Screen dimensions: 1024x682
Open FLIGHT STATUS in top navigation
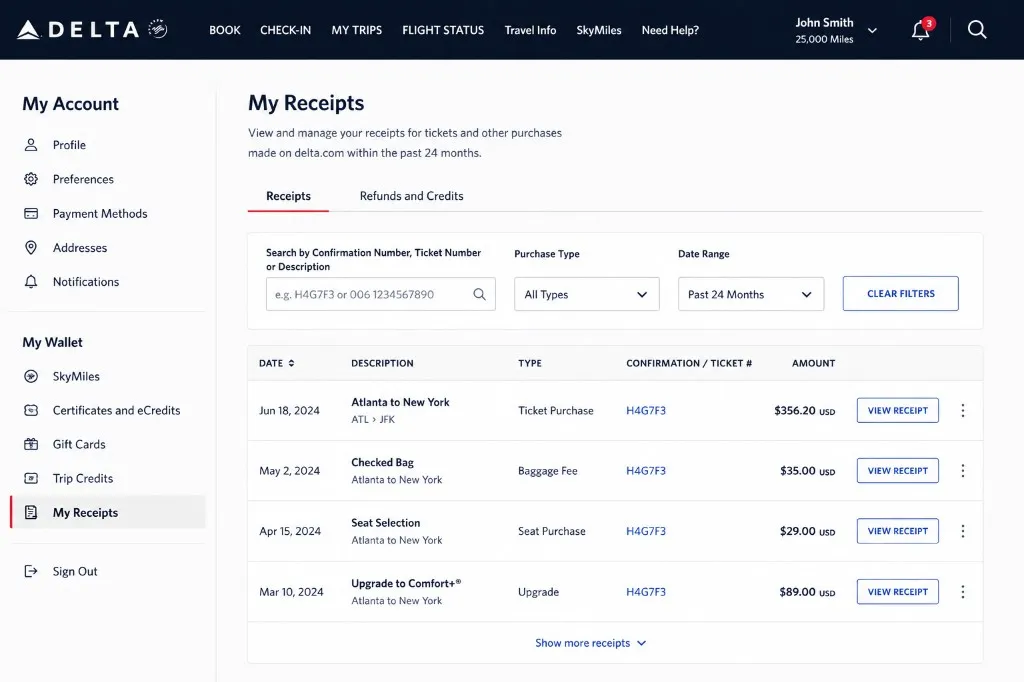[443, 30]
